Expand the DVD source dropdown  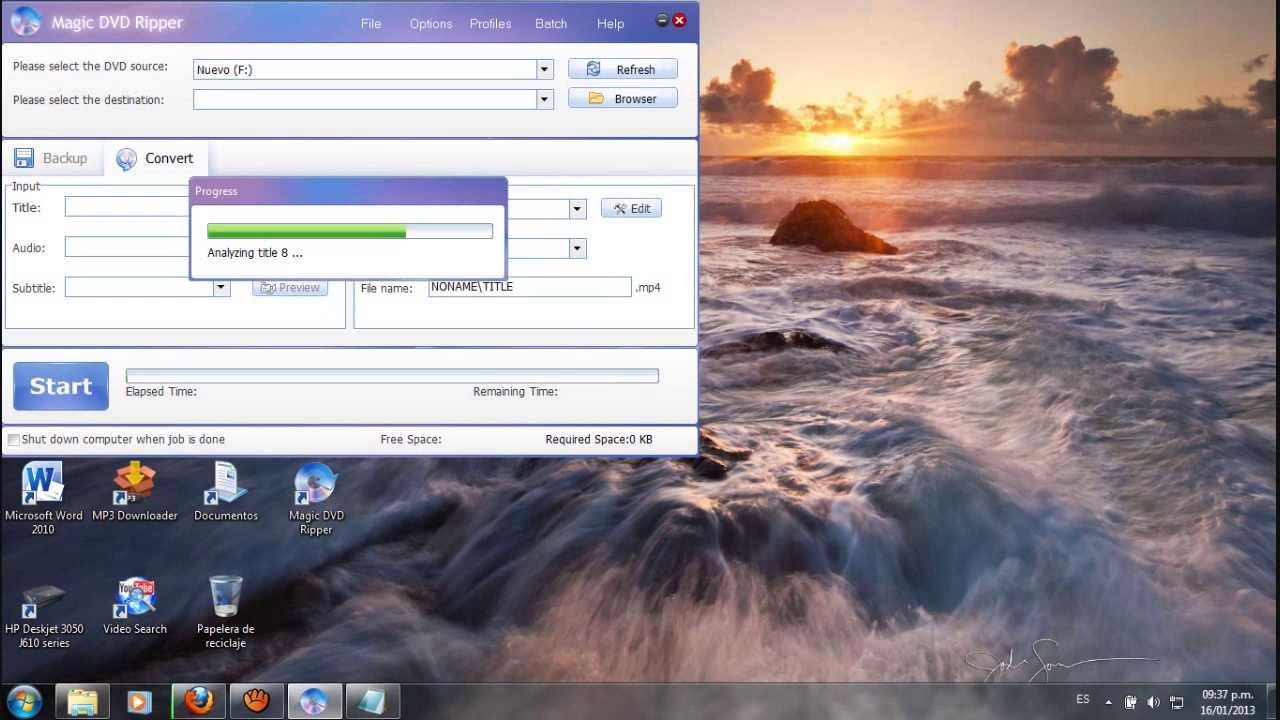point(545,69)
